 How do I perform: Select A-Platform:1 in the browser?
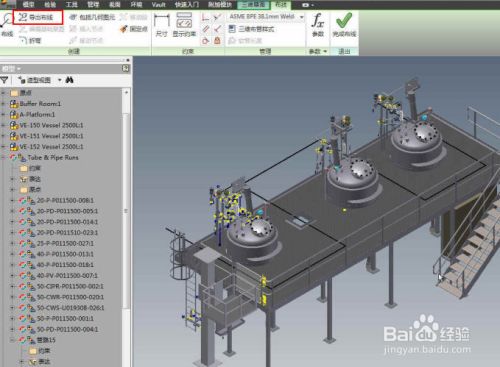pos(37,114)
